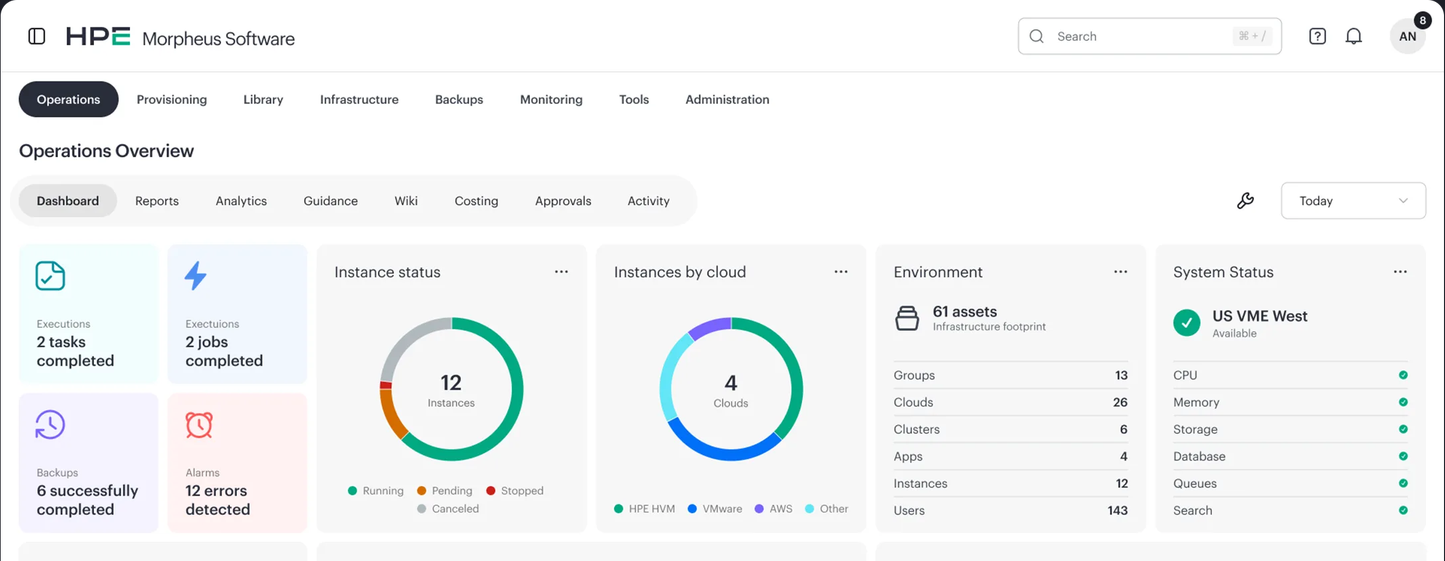Toggle Canceled legend entry
Screen dimensions: 1445x561
(x=448, y=509)
